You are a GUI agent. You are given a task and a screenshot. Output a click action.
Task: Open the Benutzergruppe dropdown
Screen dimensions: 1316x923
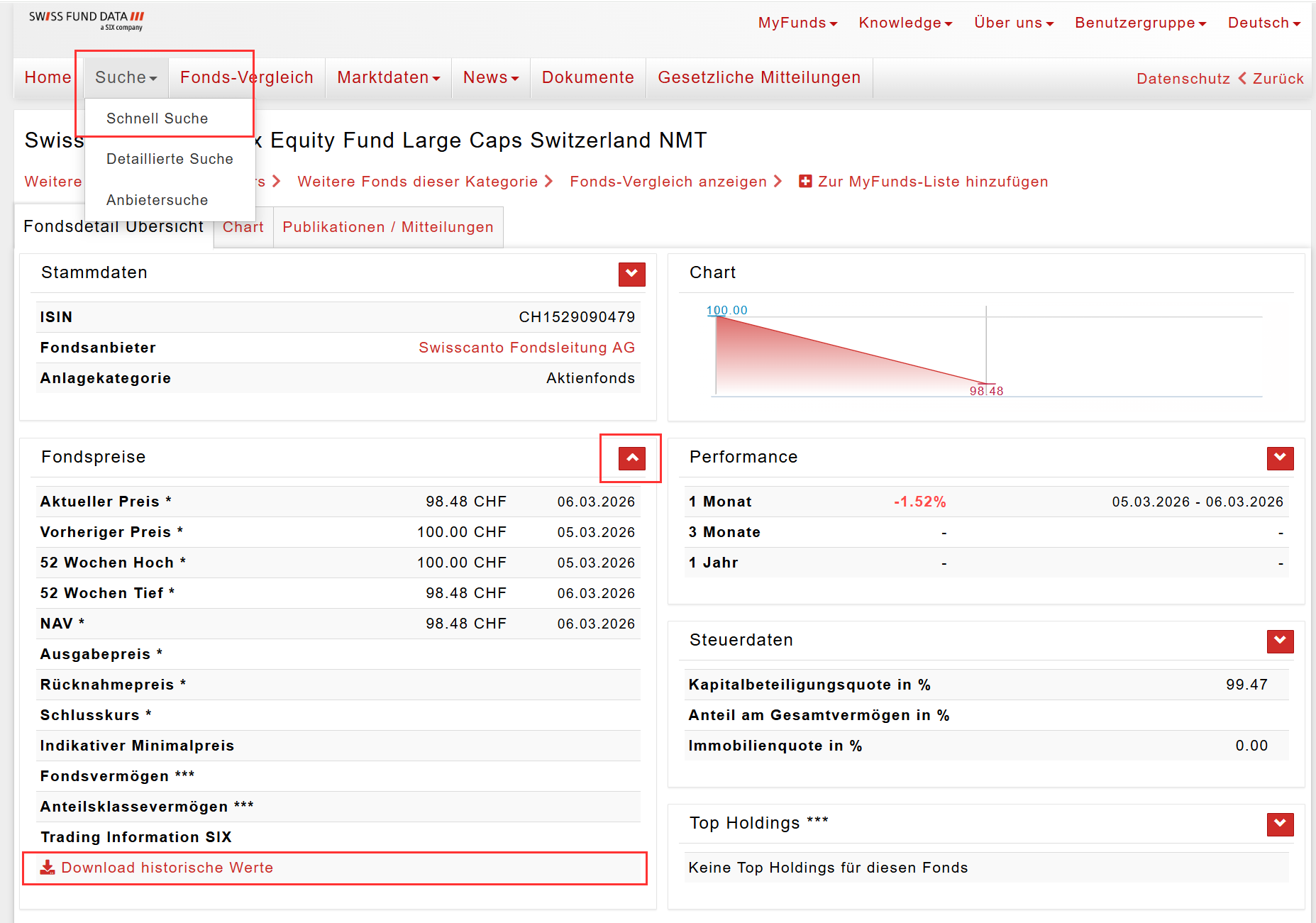click(1140, 23)
